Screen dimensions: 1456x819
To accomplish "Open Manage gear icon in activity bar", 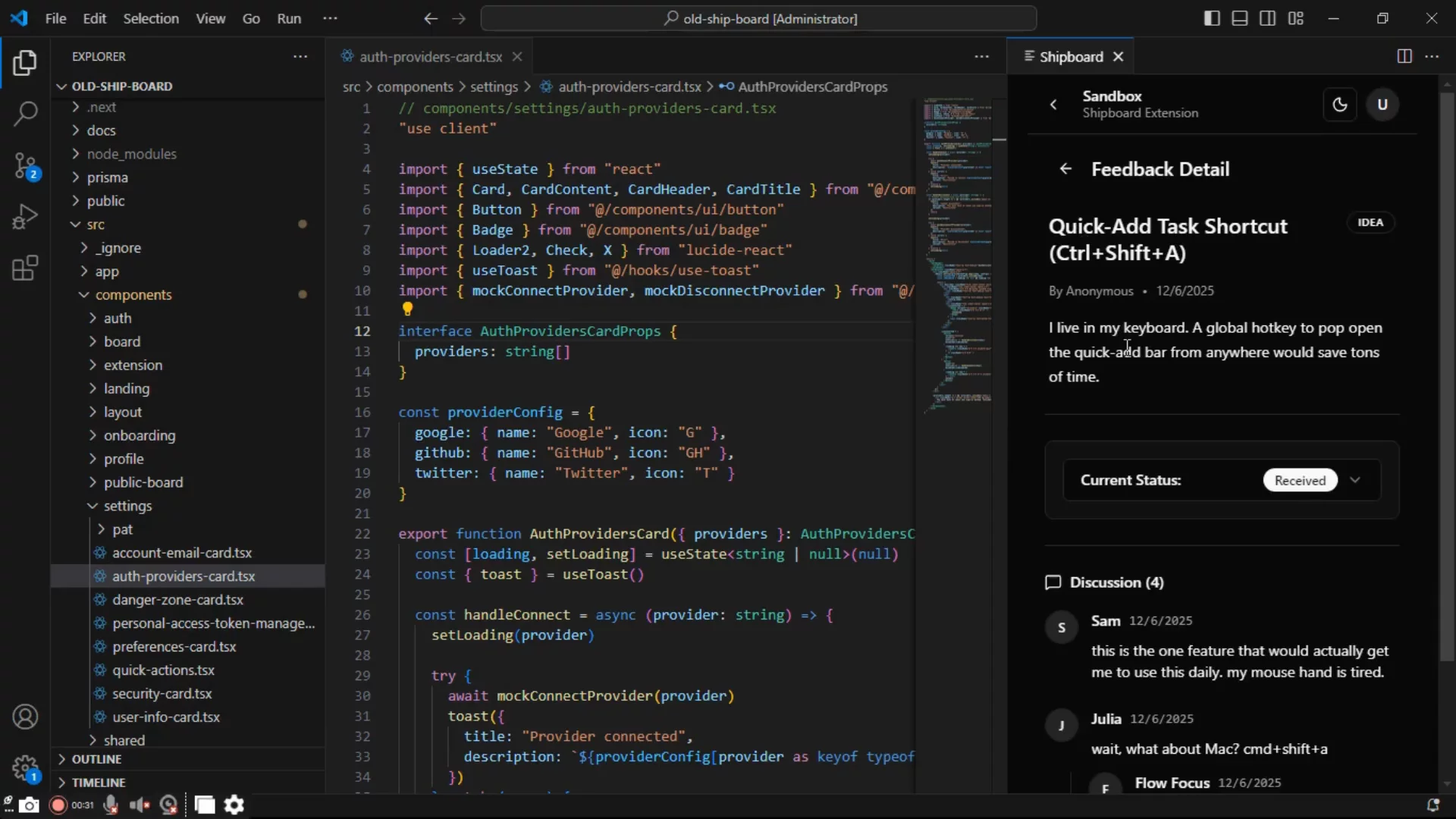I will tap(25, 767).
